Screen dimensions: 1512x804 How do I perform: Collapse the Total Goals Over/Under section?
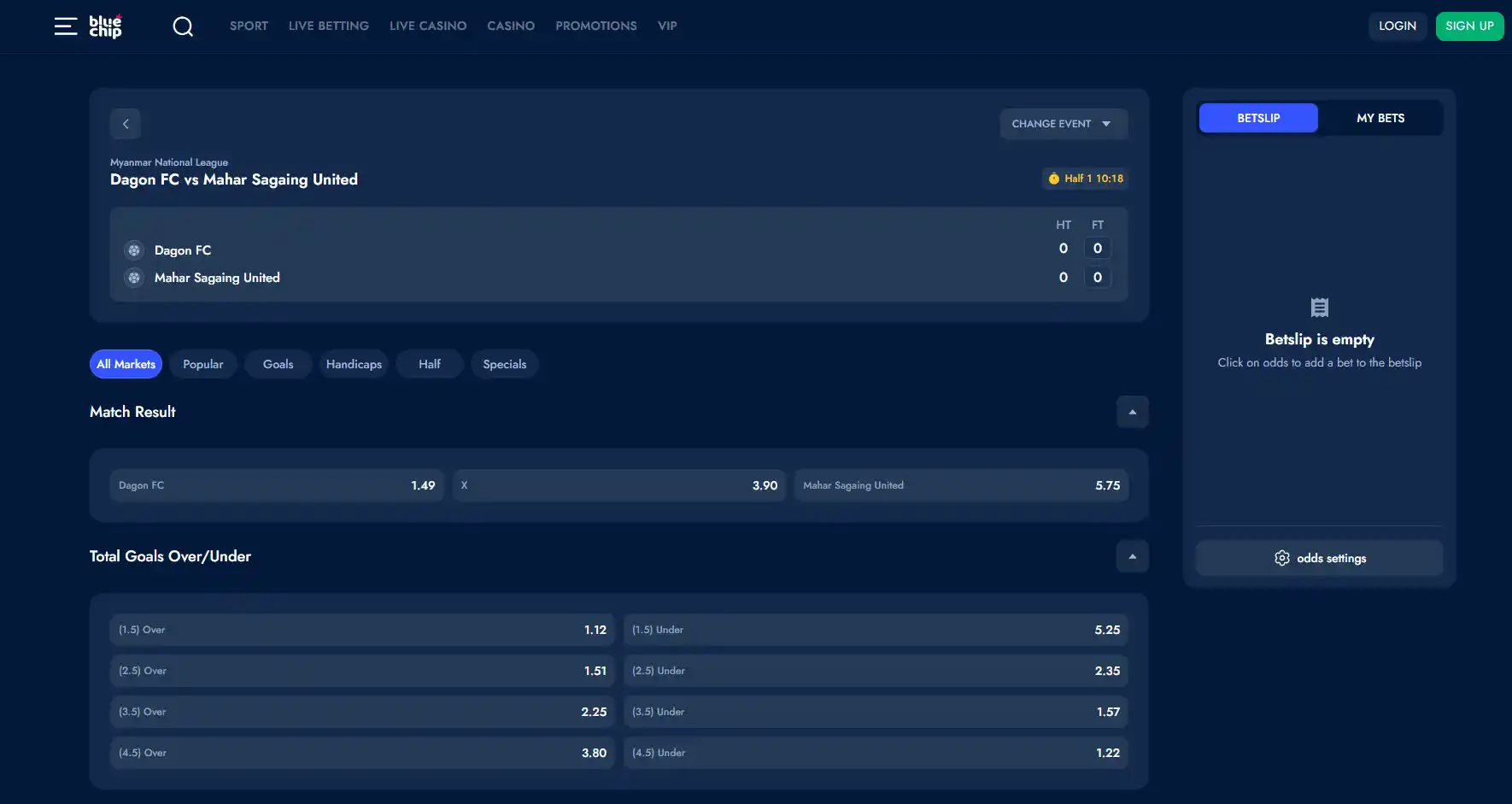(x=1133, y=556)
